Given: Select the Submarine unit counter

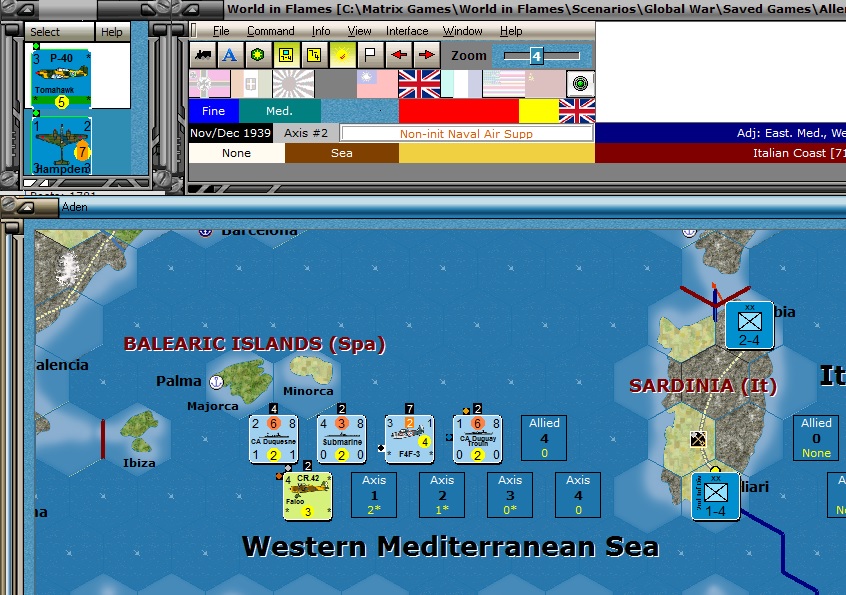Looking at the screenshot, I should 342,439.
